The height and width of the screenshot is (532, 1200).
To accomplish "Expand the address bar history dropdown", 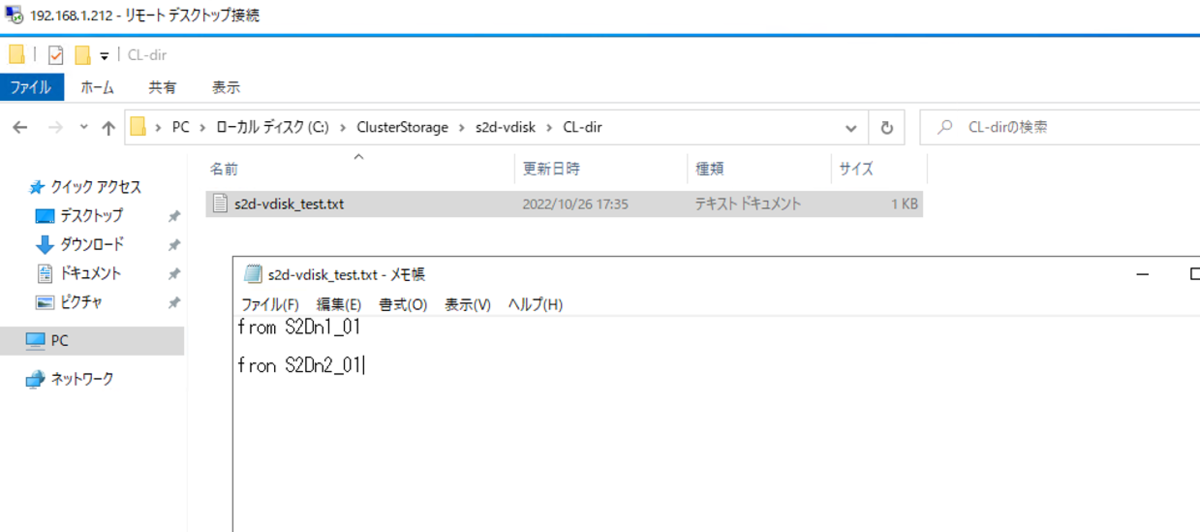I will (850, 128).
